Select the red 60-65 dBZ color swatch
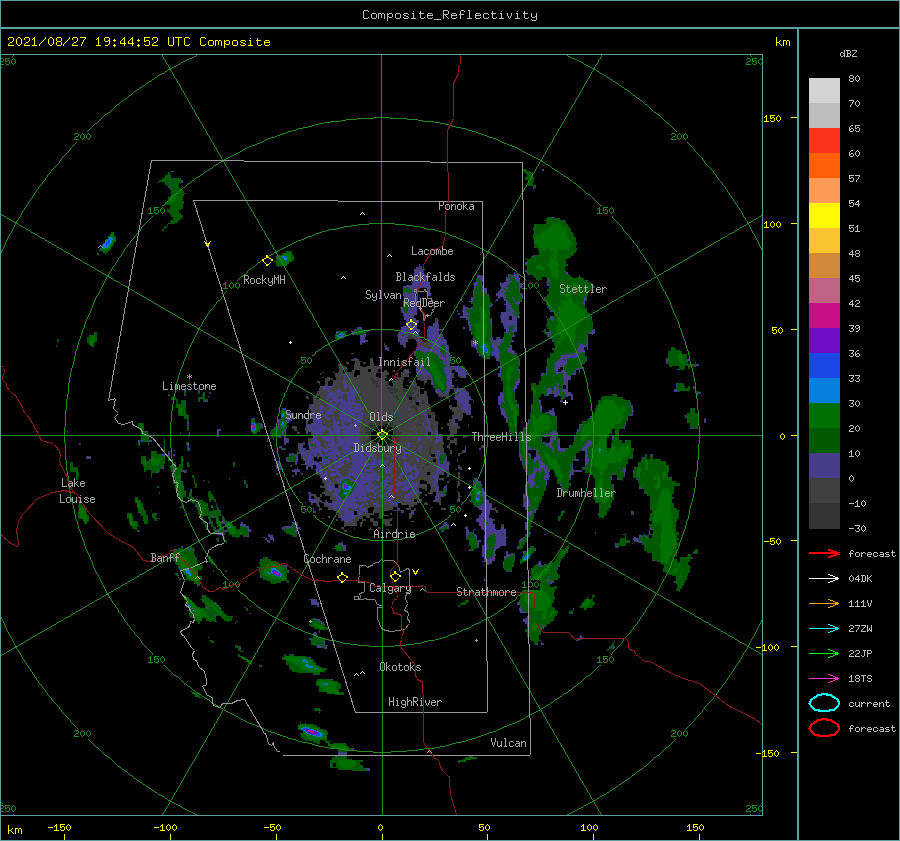The width and height of the screenshot is (900, 841). click(824, 141)
